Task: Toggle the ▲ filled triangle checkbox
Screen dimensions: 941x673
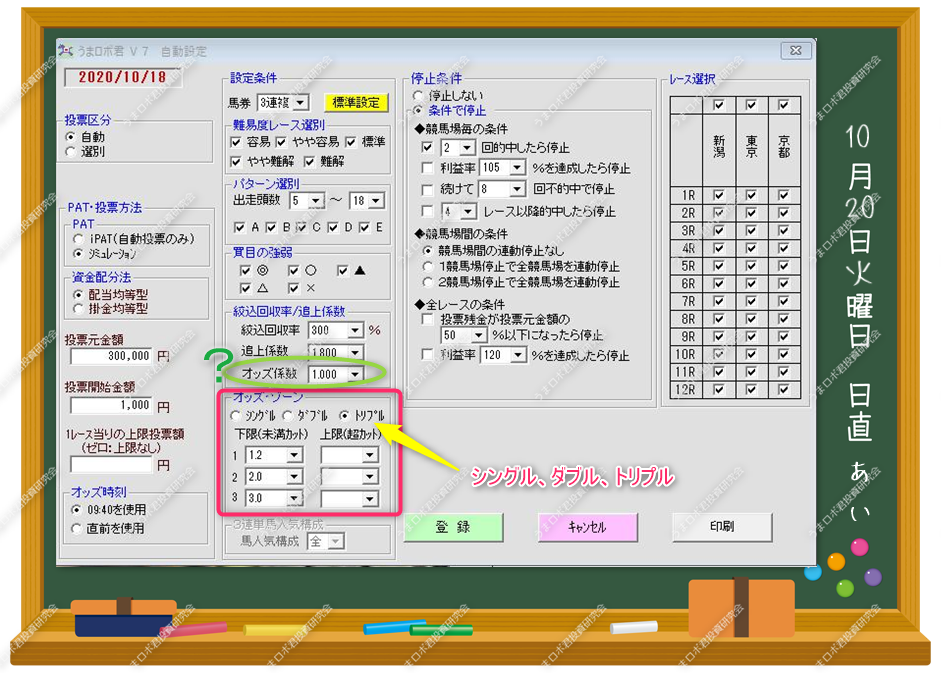Action: 343,271
